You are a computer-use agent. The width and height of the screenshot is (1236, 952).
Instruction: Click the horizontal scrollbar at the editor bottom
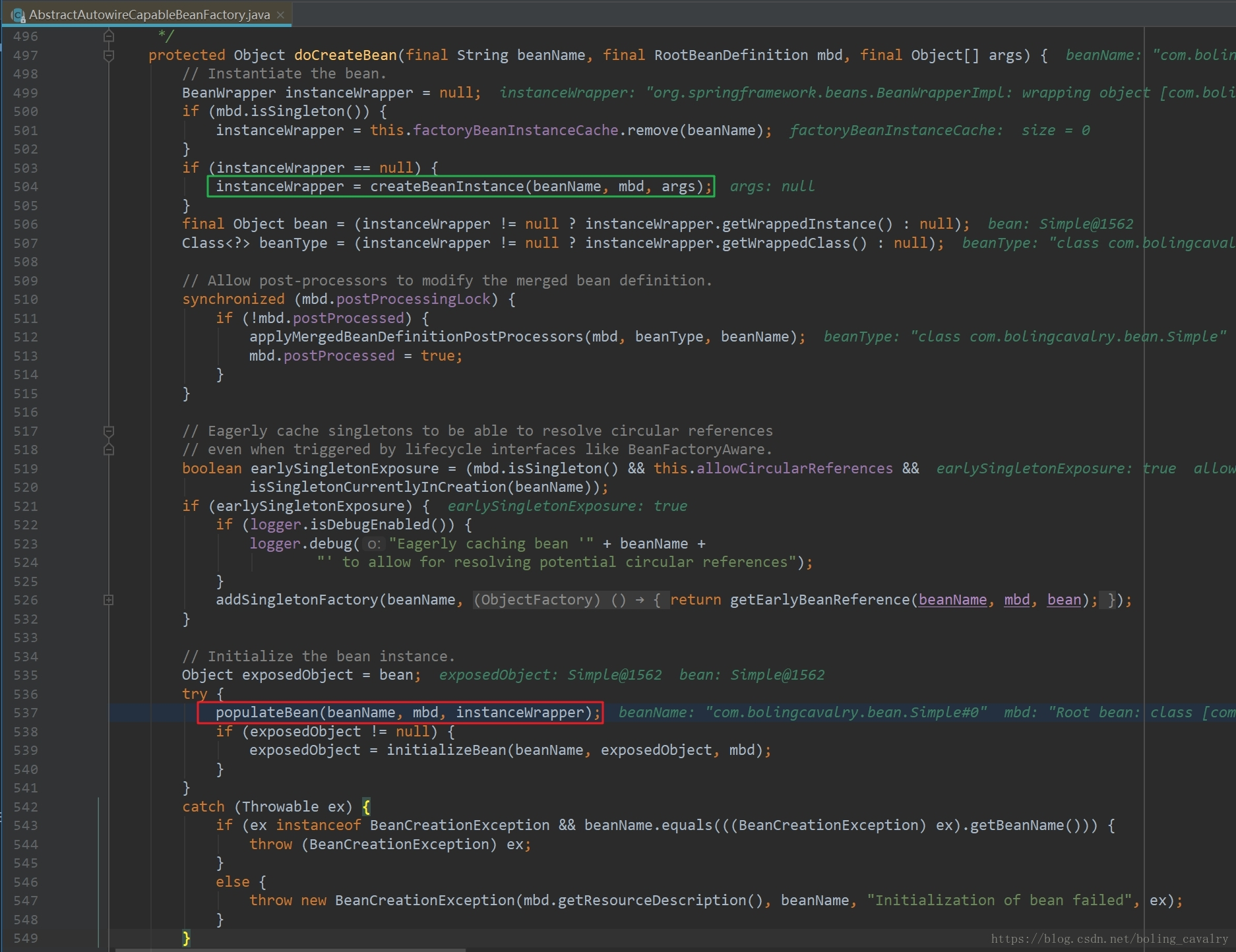pos(290,949)
